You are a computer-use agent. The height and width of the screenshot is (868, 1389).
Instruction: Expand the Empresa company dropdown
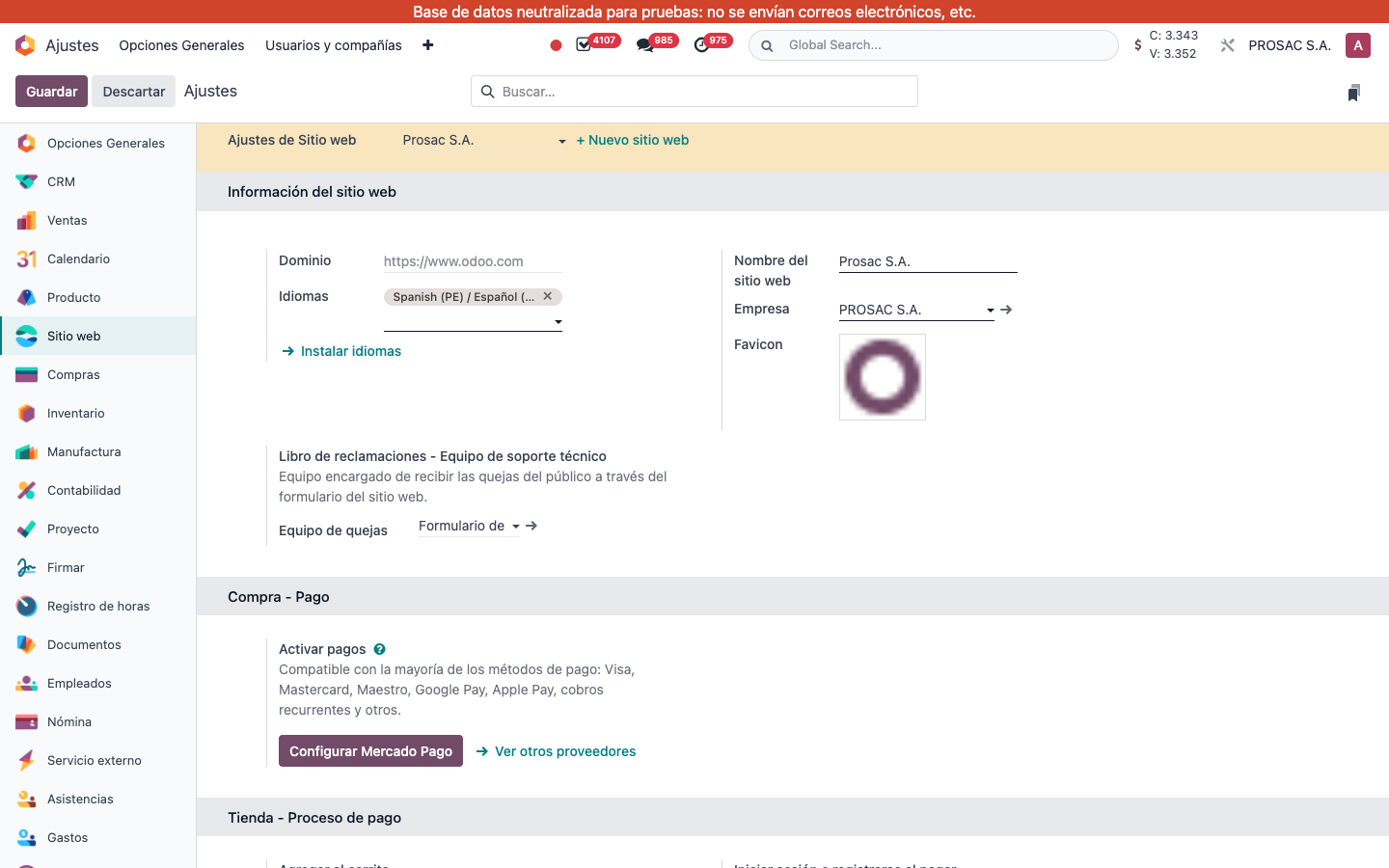pos(916,310)
